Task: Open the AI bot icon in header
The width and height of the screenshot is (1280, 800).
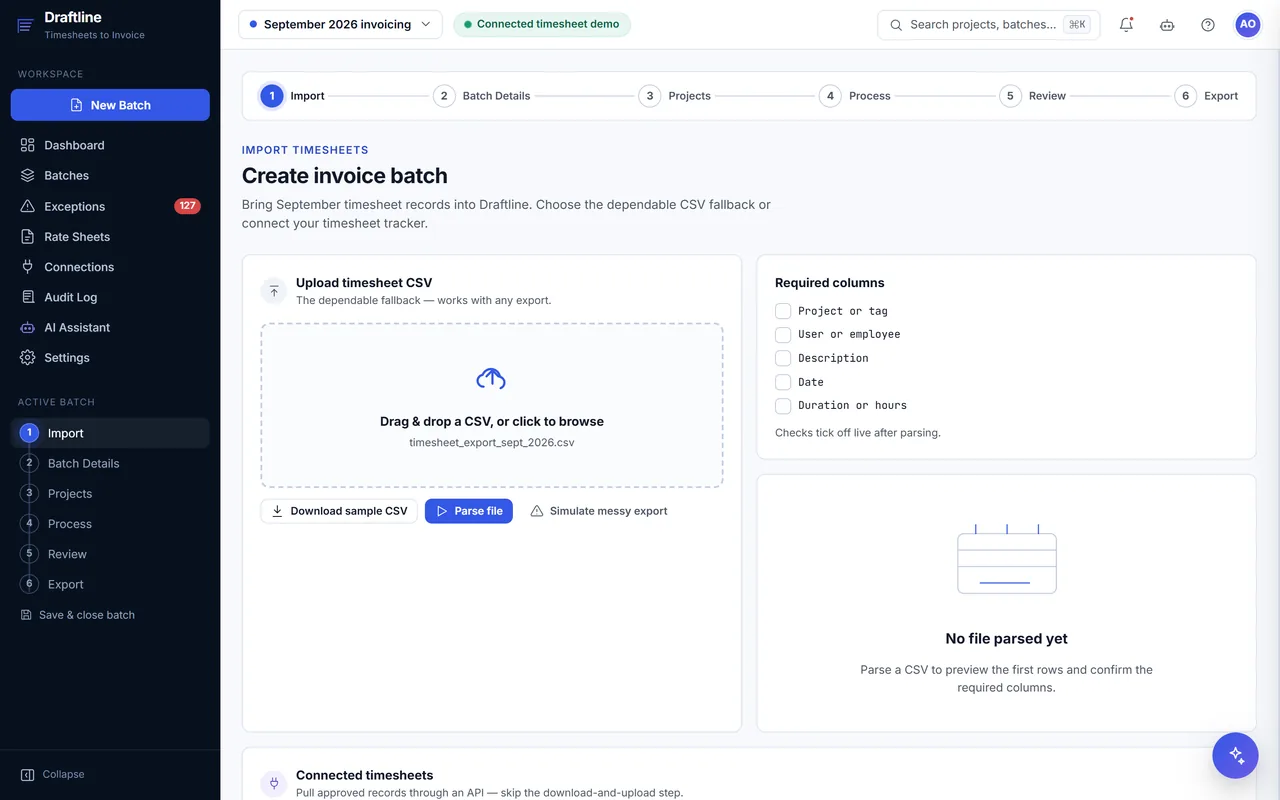Action: pyautogui.click(x=1167, y=25)
